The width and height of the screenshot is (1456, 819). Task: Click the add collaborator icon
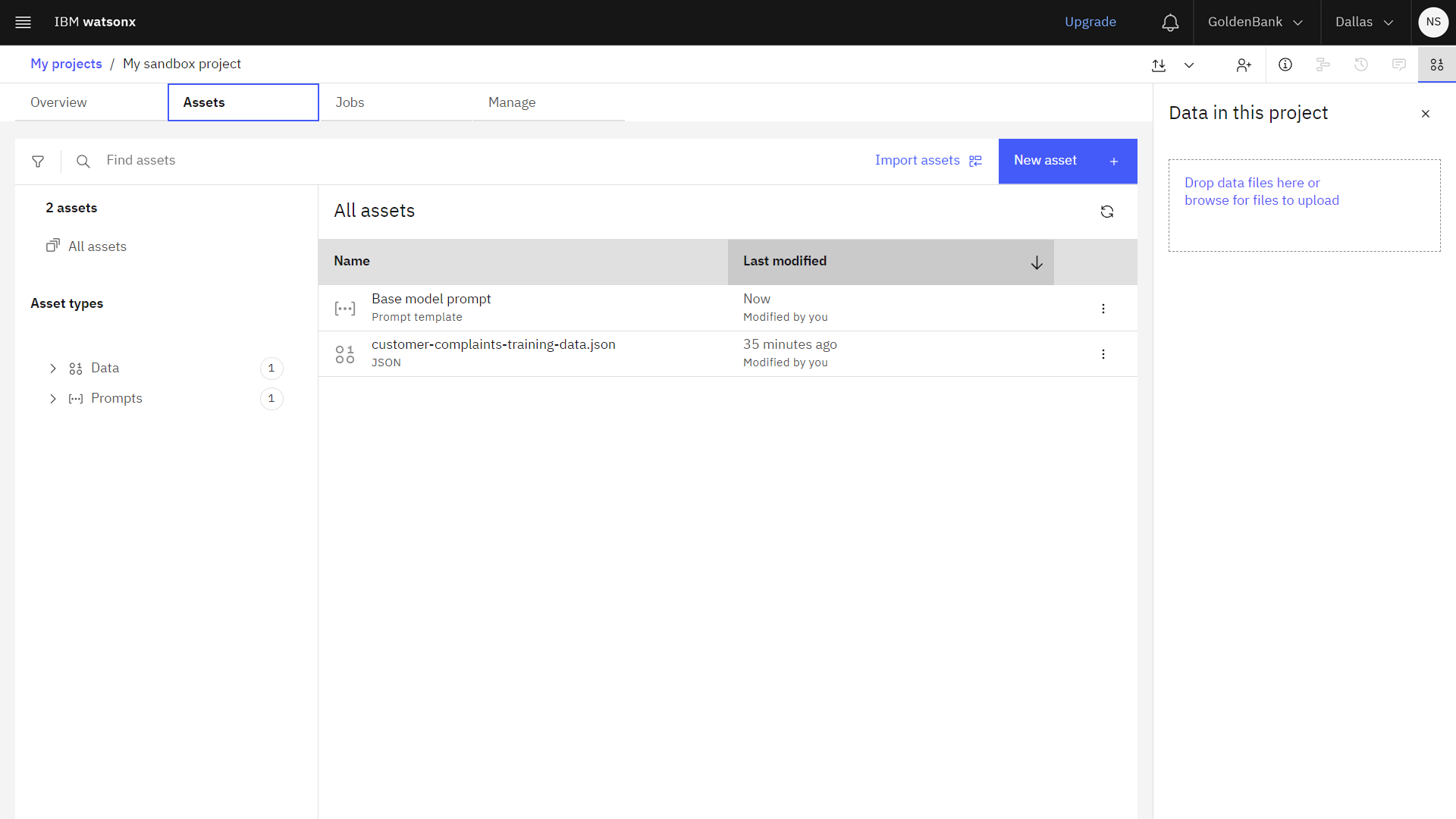pos(1243,64)
